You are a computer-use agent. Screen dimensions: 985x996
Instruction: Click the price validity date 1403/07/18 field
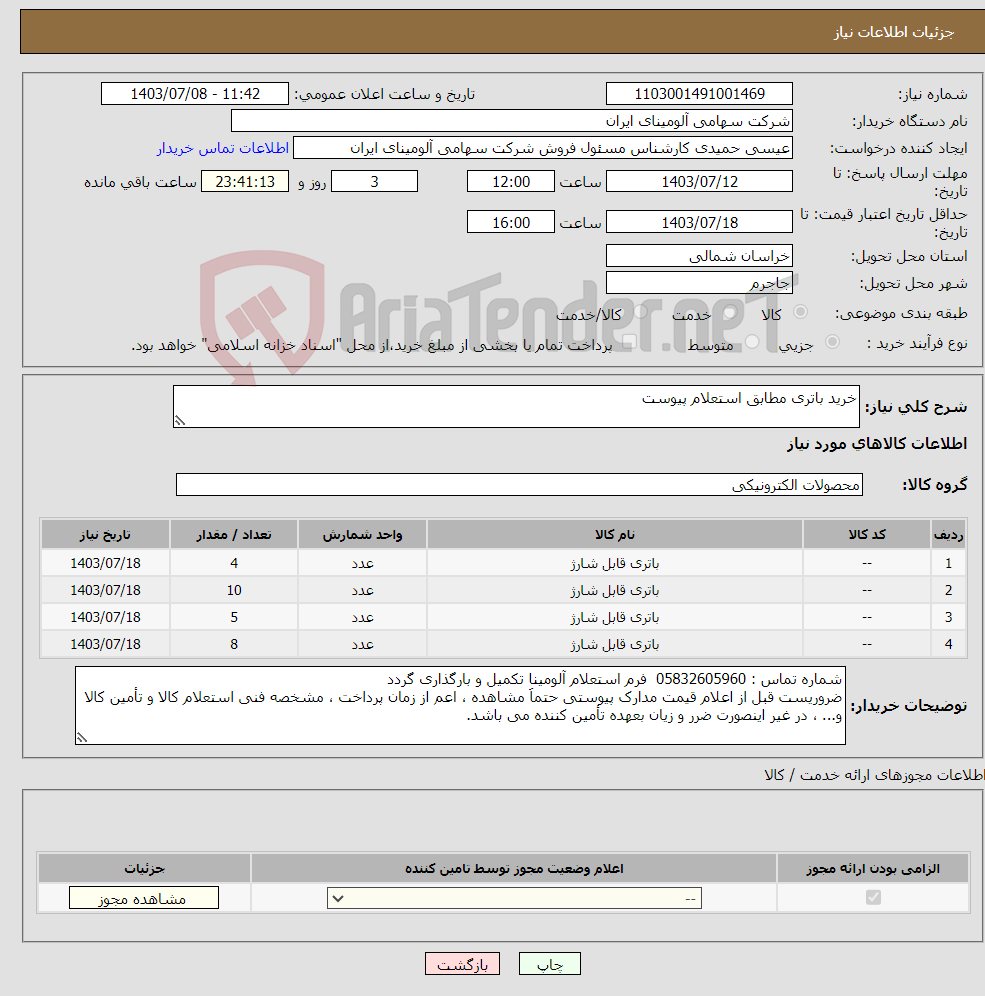(699, 222)
